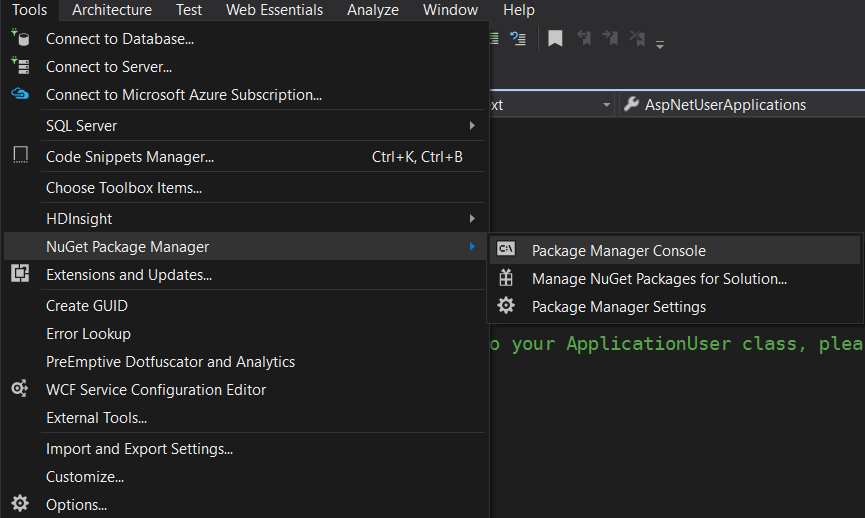This screenshot has height=518, width=865.
Task: Click the next bookmark toolbar icon
Action: pos(610,38)
